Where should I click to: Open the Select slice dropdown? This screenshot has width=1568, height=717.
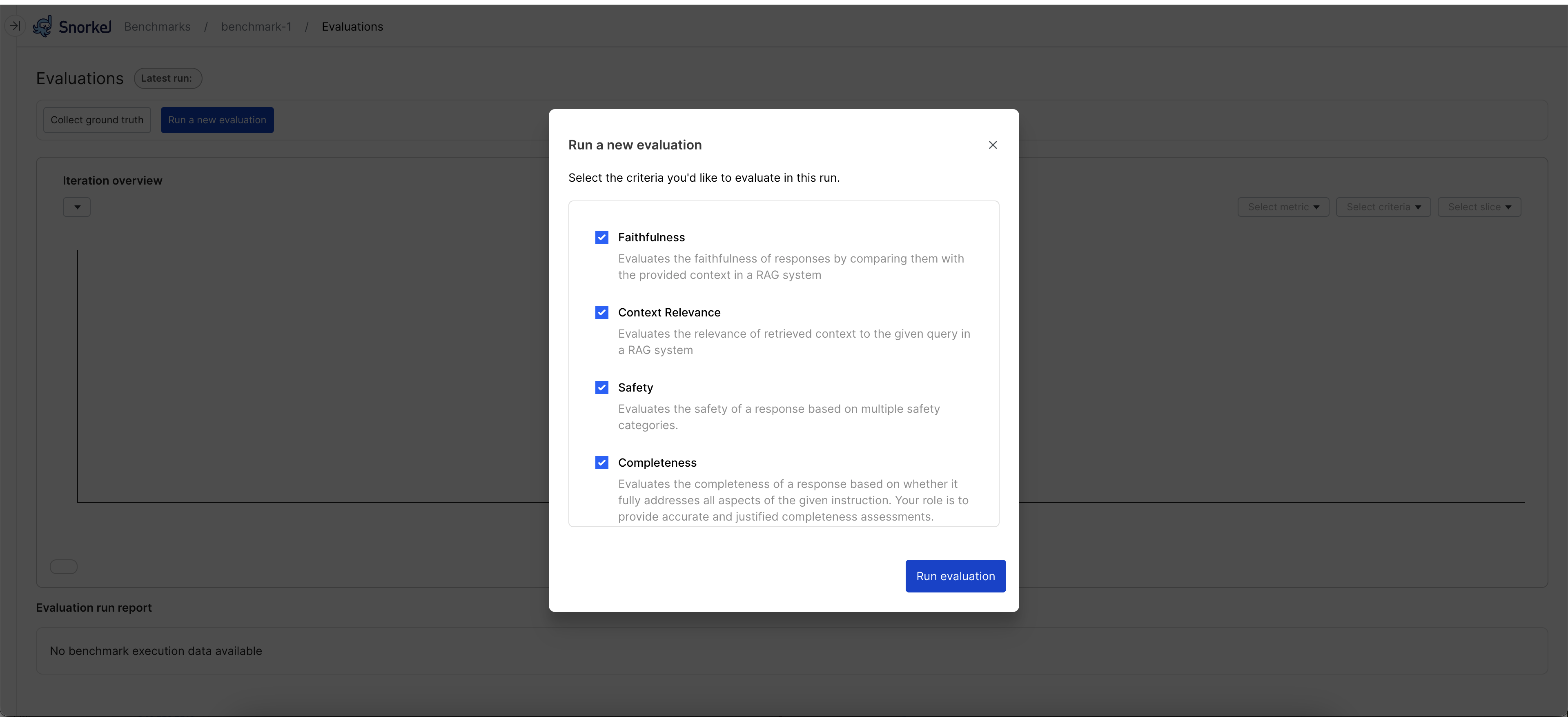(1479, 207)
